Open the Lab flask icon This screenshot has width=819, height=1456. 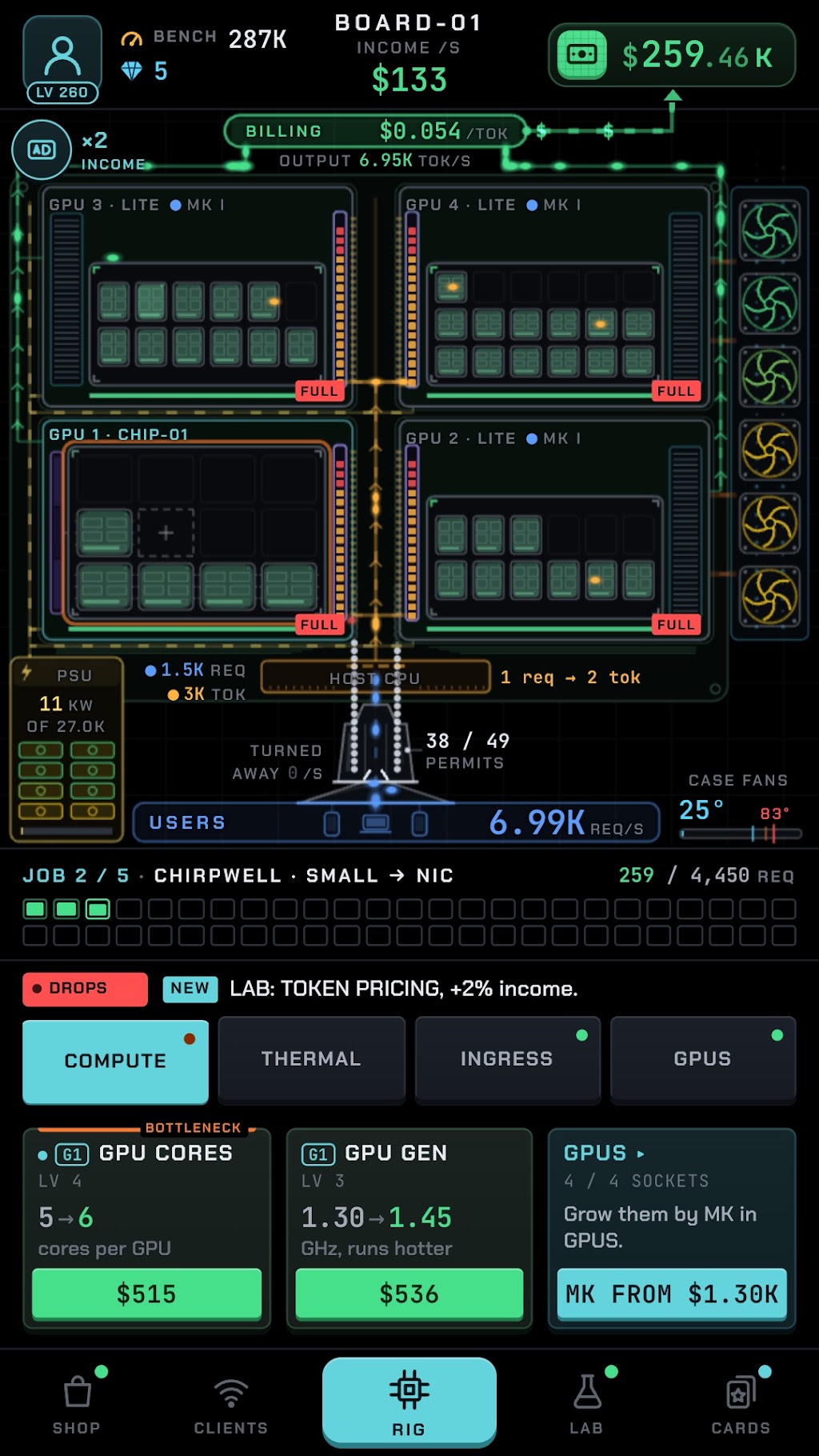(587, 1392)
